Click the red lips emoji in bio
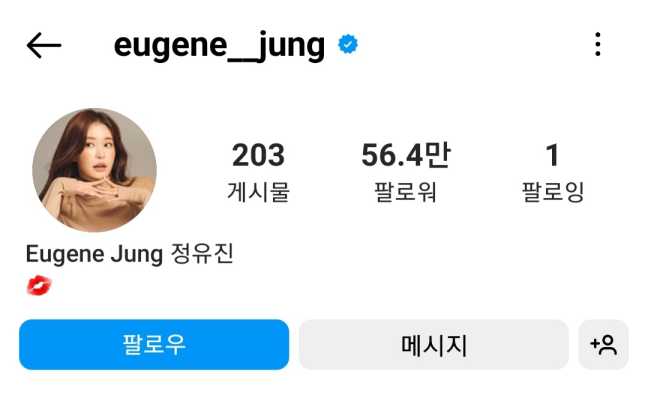 [39, 286]
